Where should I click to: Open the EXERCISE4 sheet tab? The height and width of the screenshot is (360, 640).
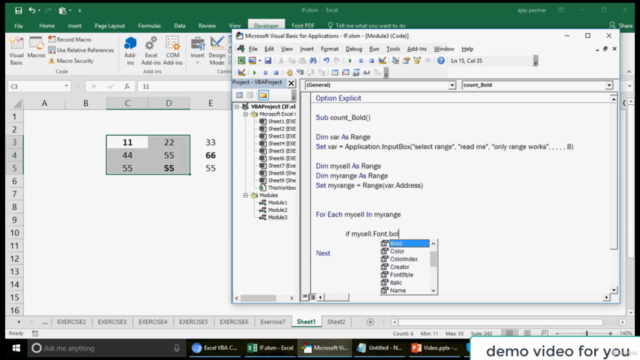153,322
